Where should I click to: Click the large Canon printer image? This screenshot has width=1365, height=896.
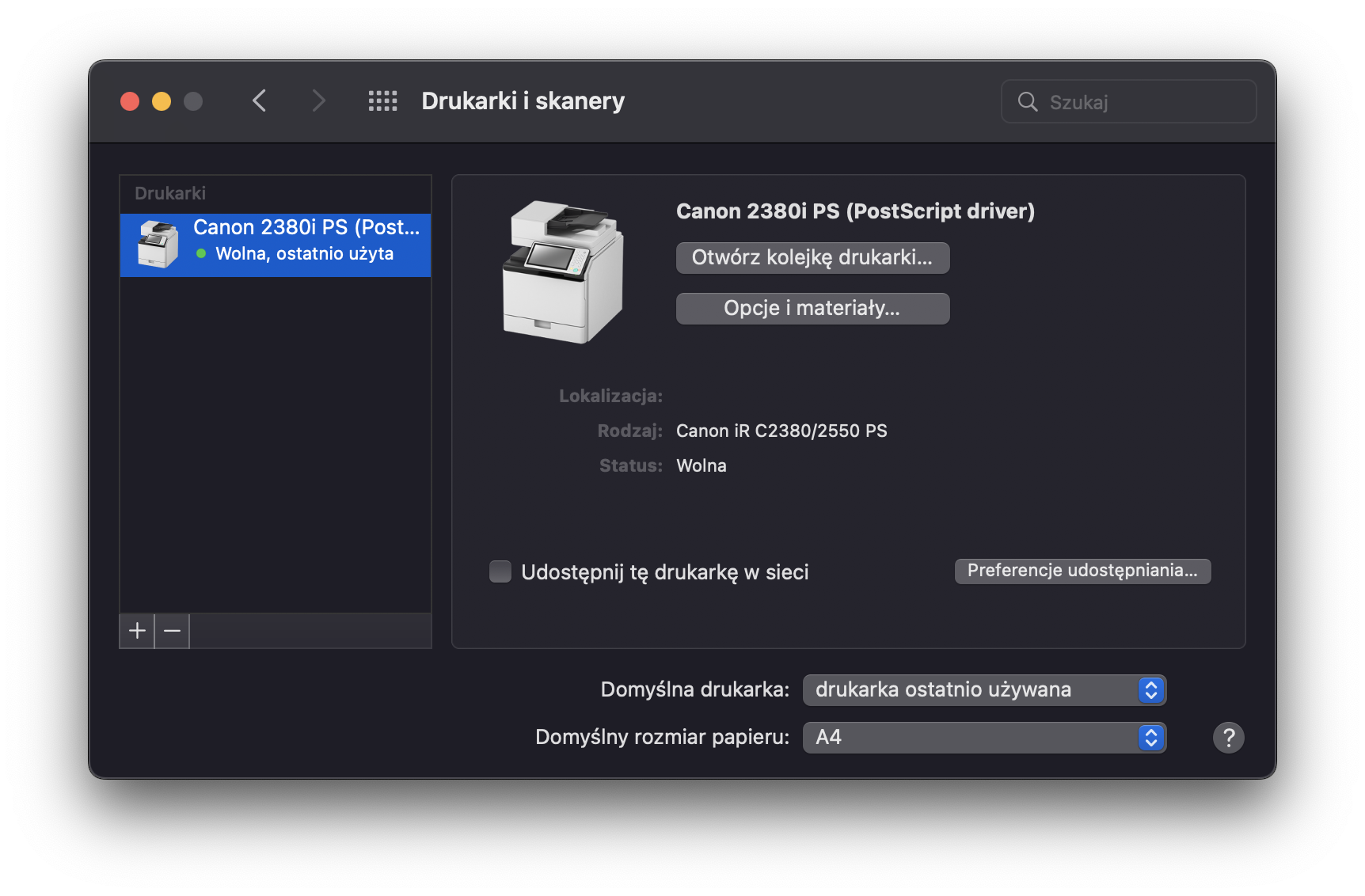(x=563, y=271)
